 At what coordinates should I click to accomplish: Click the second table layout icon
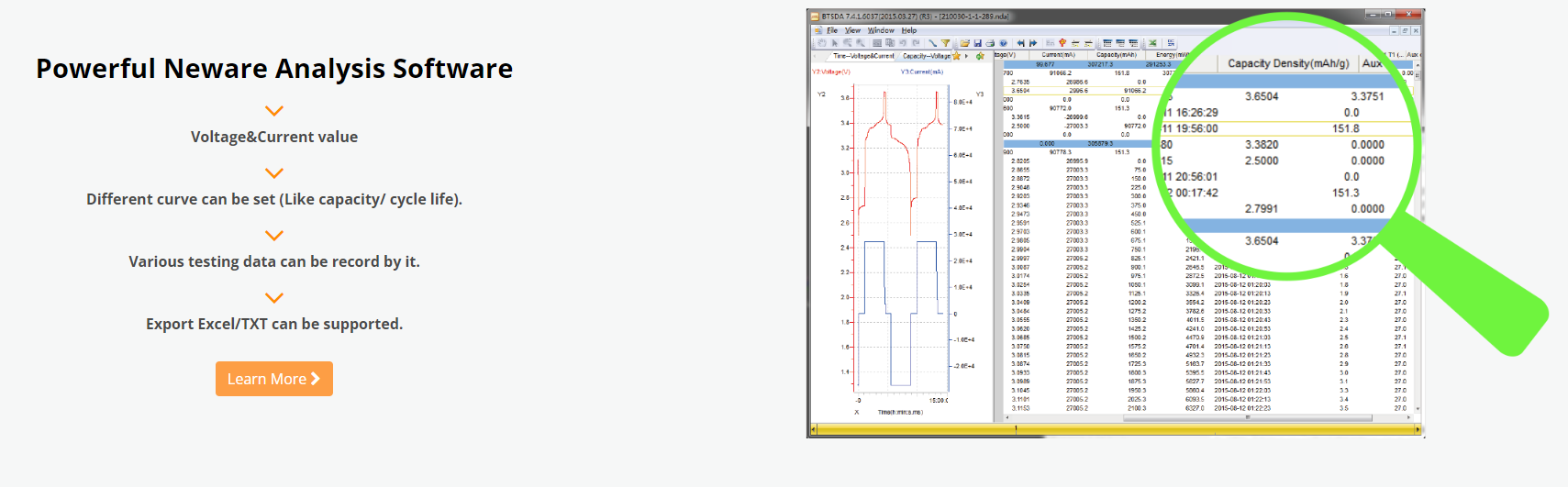(x=1120, y=43)
